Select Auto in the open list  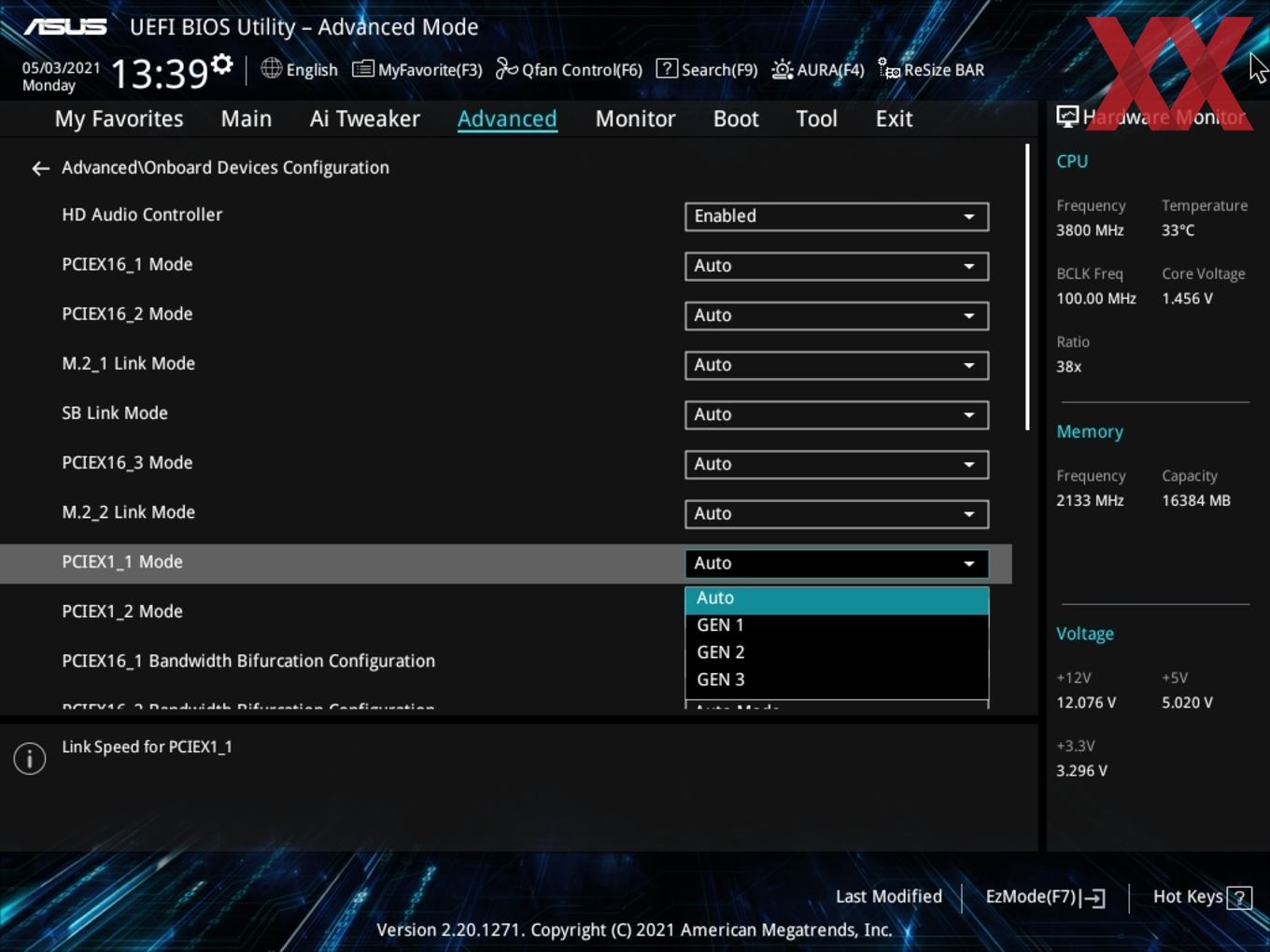[837, 598]
